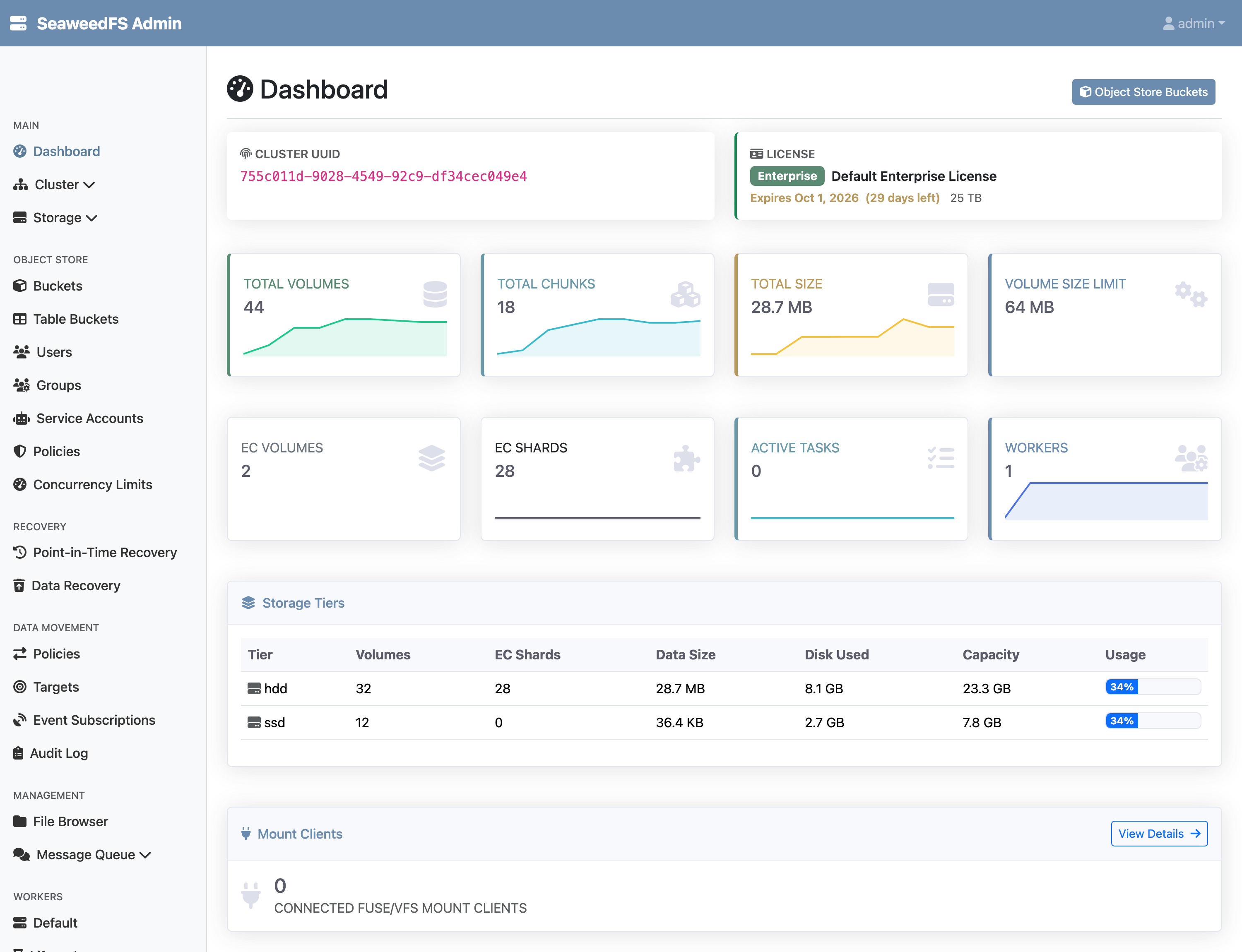The height and width of the screenshot is (952, 1242).
Task: Click the Workers Default server icon
Action: click(20, 923)
